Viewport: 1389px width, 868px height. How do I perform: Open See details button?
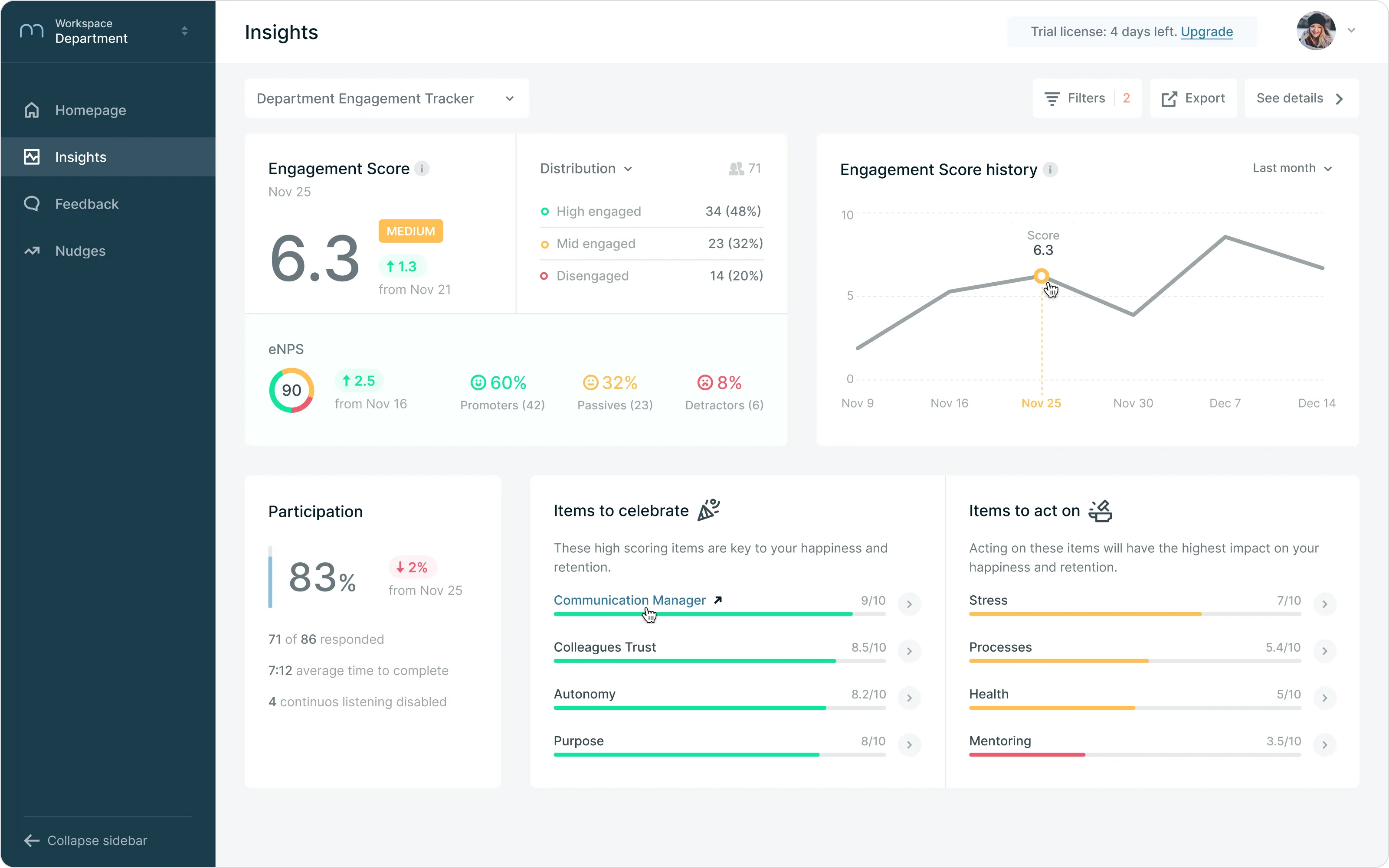coord(1301,98)
